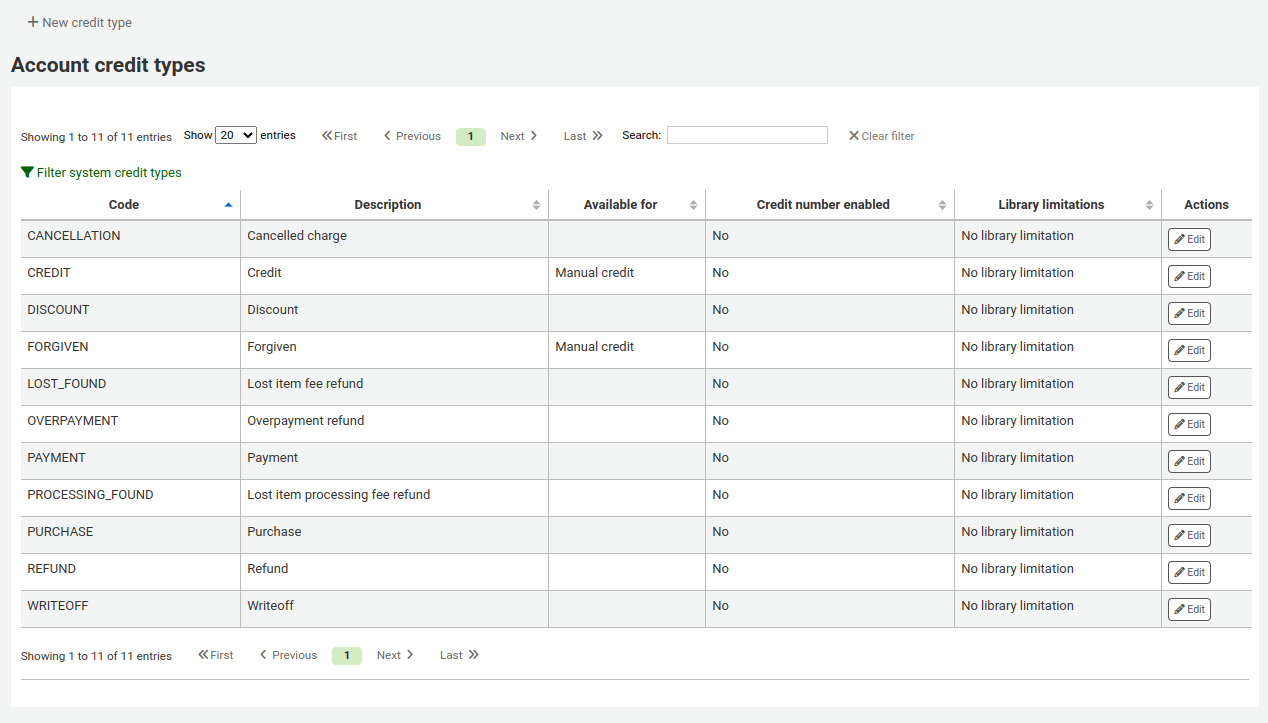Toggle sorting on the Description column
1268x723 pixels.
click(x=388, y=205)
